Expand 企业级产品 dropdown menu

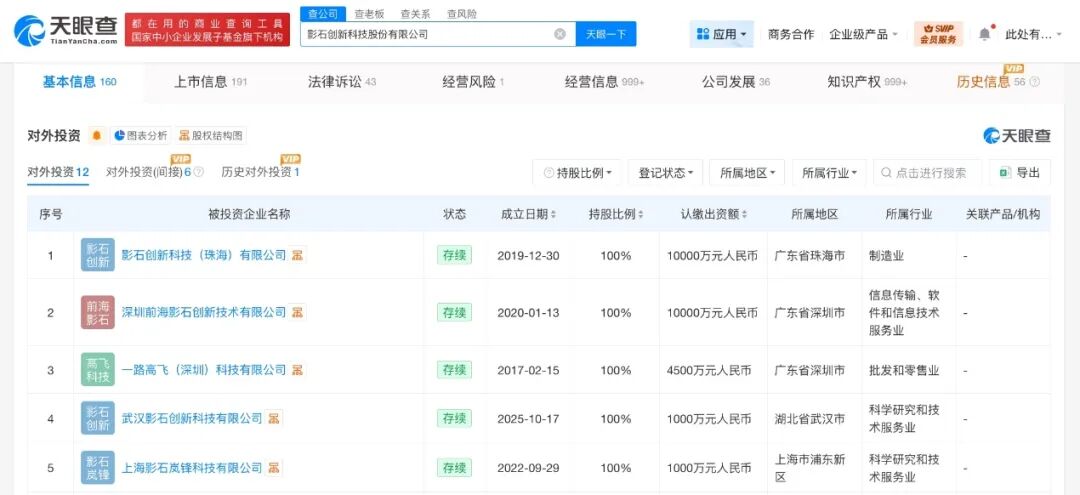coord(864,34)
